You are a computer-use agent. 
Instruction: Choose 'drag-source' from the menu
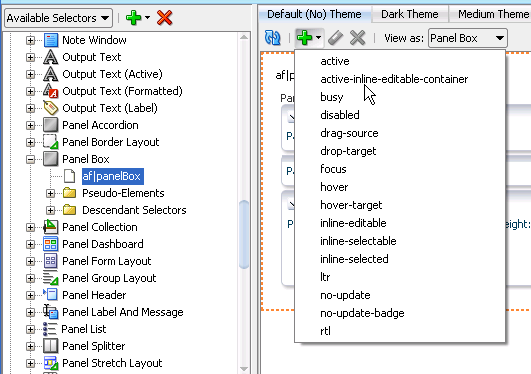[400, 133]
